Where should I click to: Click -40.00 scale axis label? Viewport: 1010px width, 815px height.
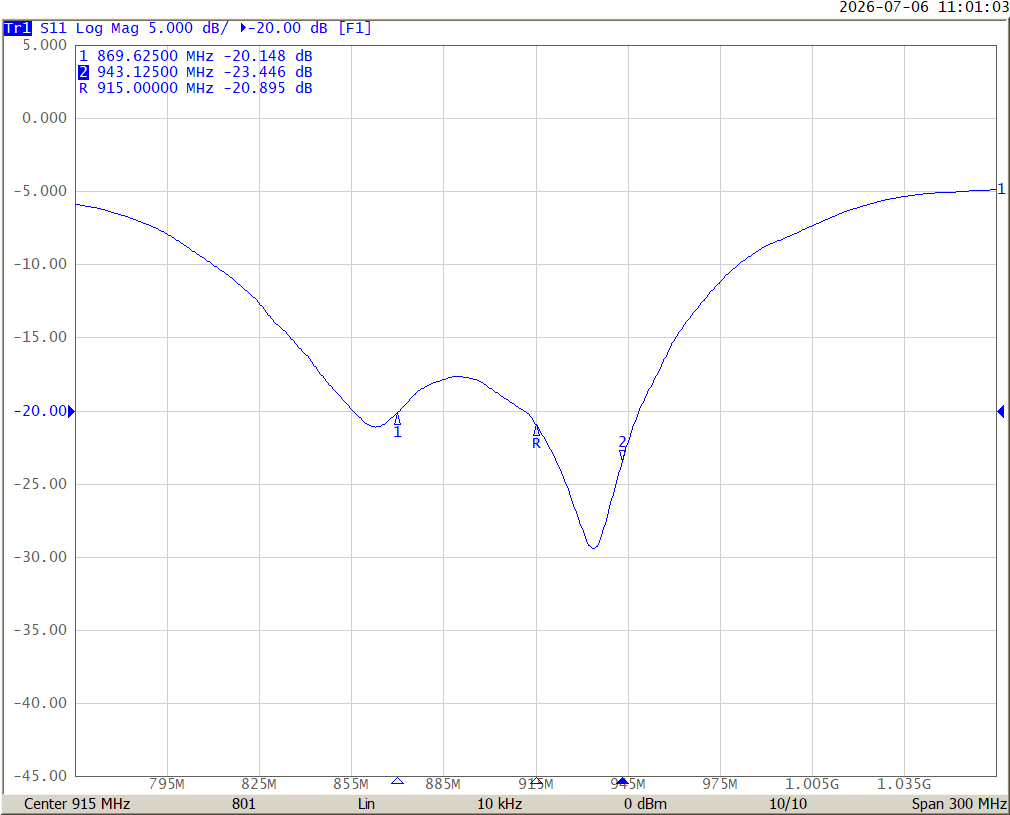[x=41, y=703]
